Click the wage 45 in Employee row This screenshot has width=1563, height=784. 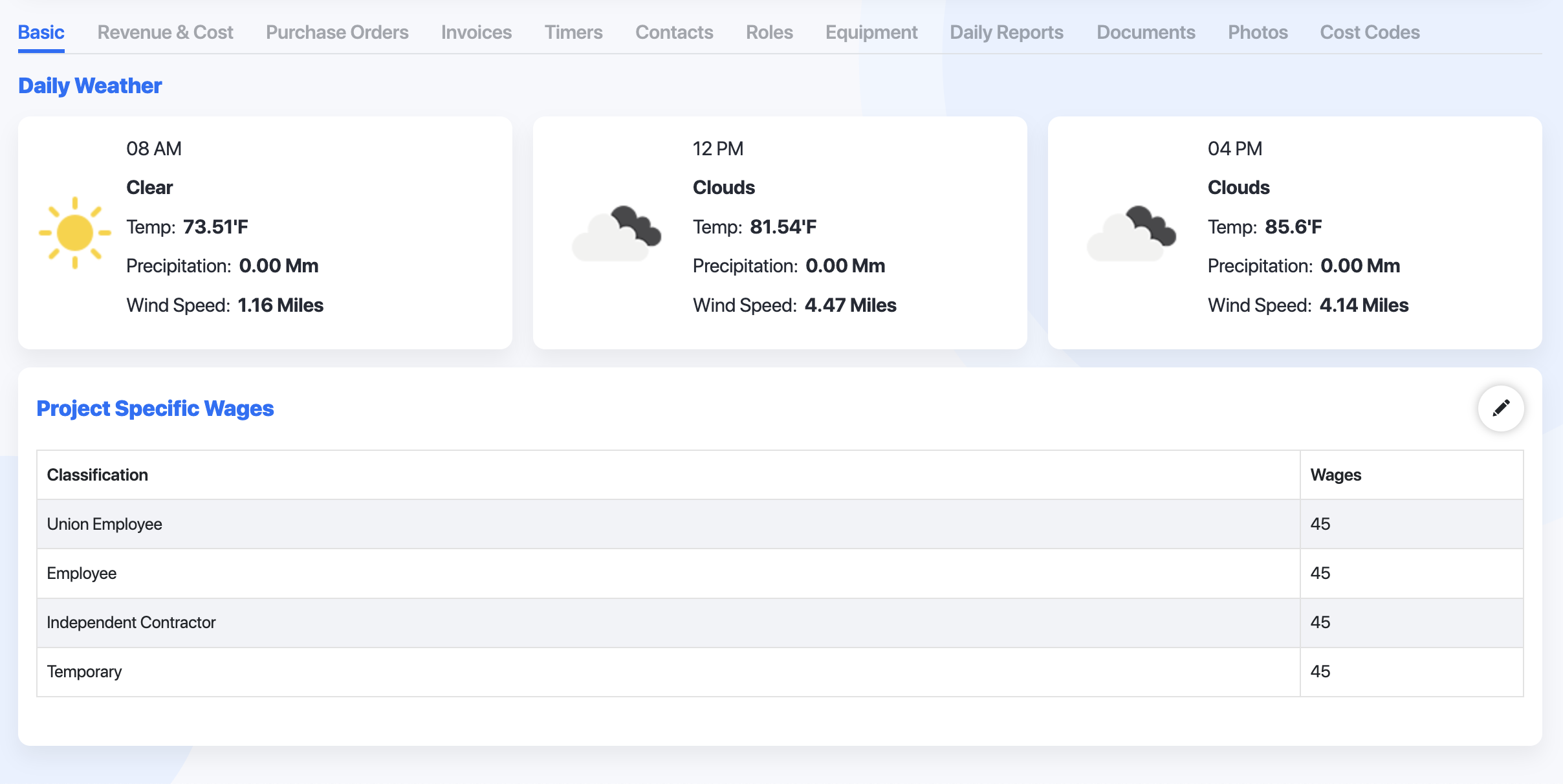pyautogui.click(x=1320, y=573)
